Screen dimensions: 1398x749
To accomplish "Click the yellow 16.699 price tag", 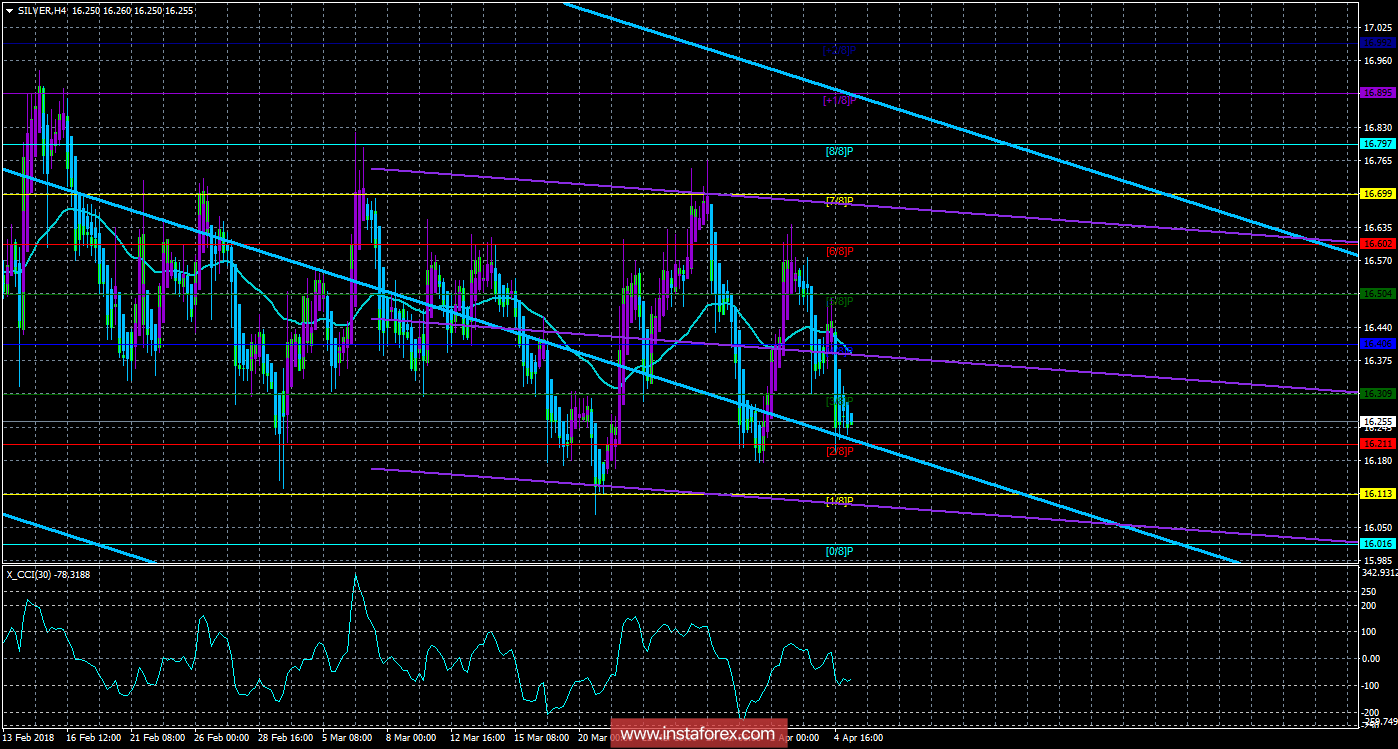I will point(1377,194).
